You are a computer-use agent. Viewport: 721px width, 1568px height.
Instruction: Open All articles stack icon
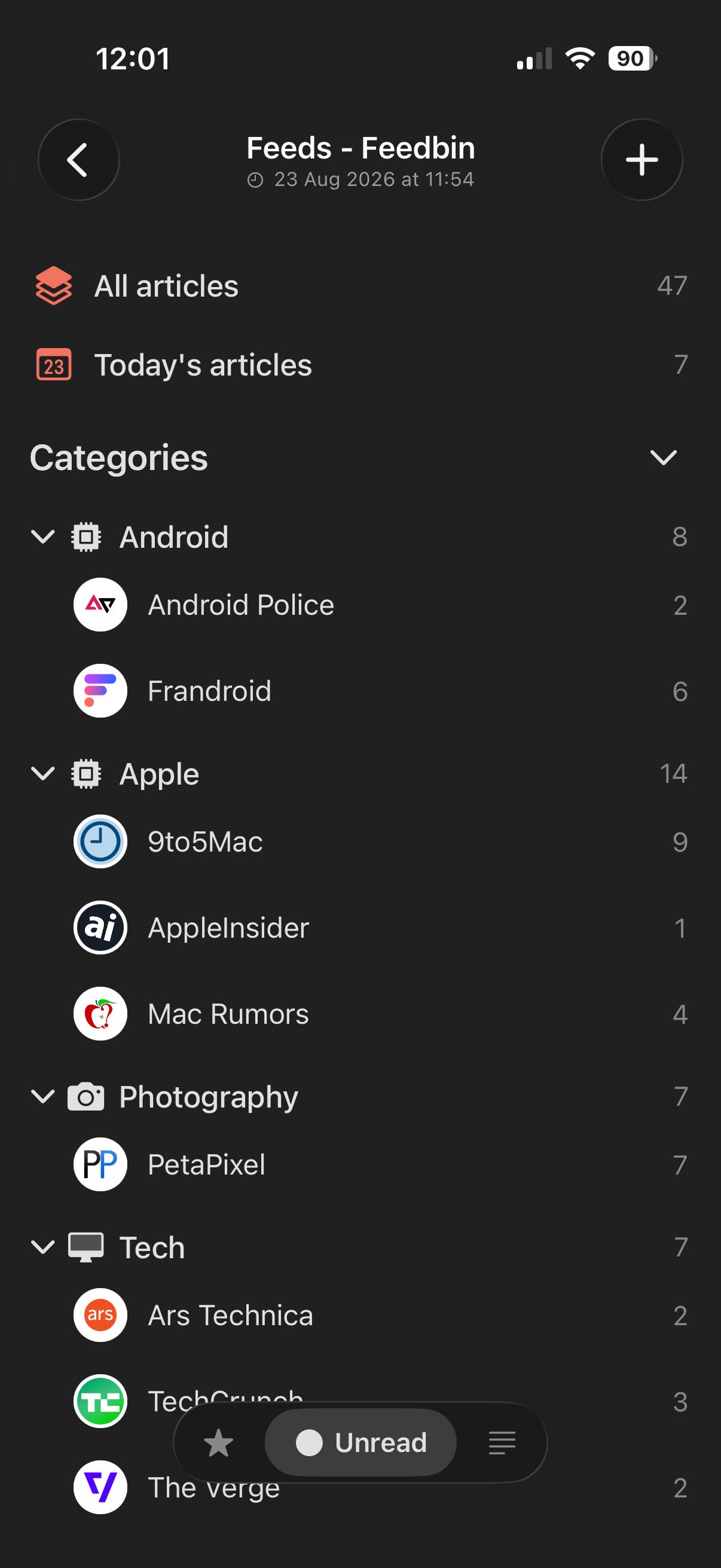(x=54, y=285)
